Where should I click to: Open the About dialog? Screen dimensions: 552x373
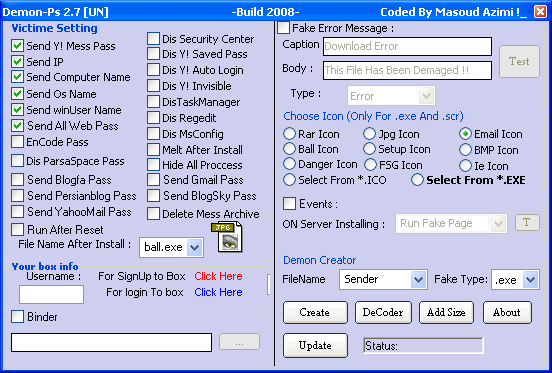click(x=507, y=312)
